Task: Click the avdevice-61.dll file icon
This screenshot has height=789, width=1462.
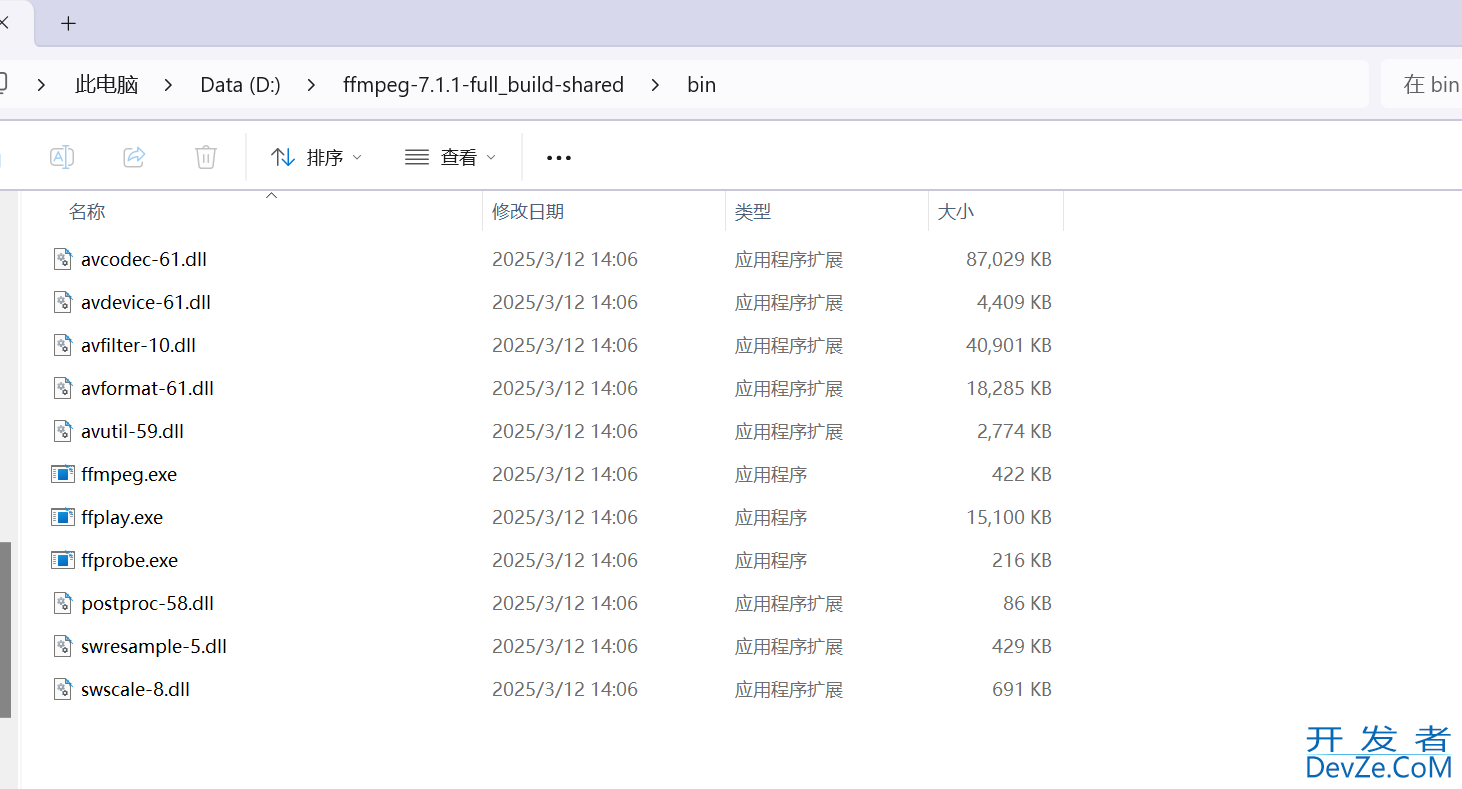Action: tap(63, 302)
